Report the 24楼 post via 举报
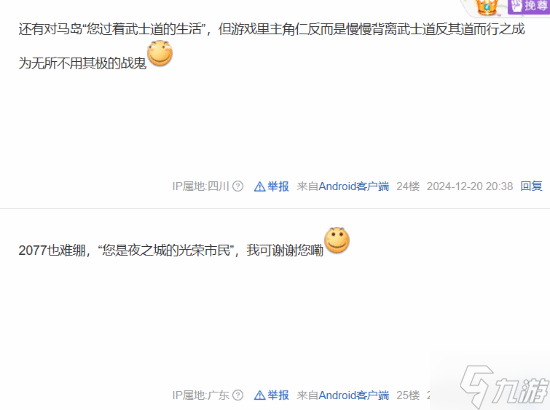 point(271,186)
